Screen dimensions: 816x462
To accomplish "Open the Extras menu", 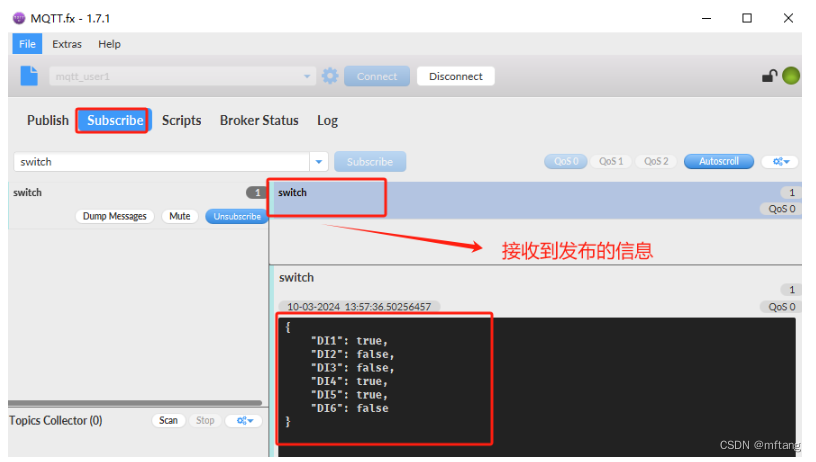I will (67, 44).
